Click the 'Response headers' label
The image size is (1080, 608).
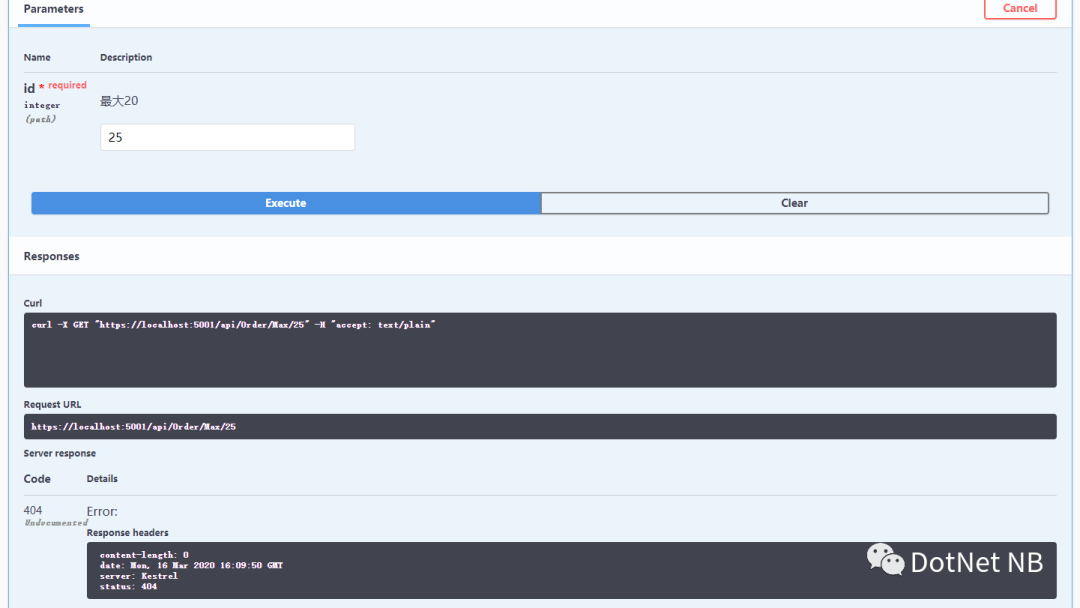point(127,532)
